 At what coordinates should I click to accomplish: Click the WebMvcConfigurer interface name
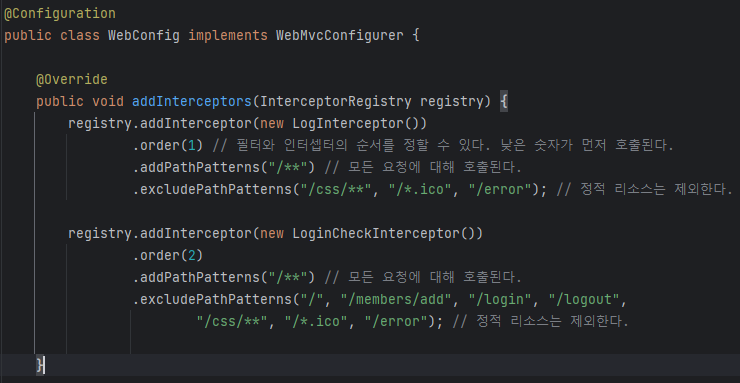point(340,36)
